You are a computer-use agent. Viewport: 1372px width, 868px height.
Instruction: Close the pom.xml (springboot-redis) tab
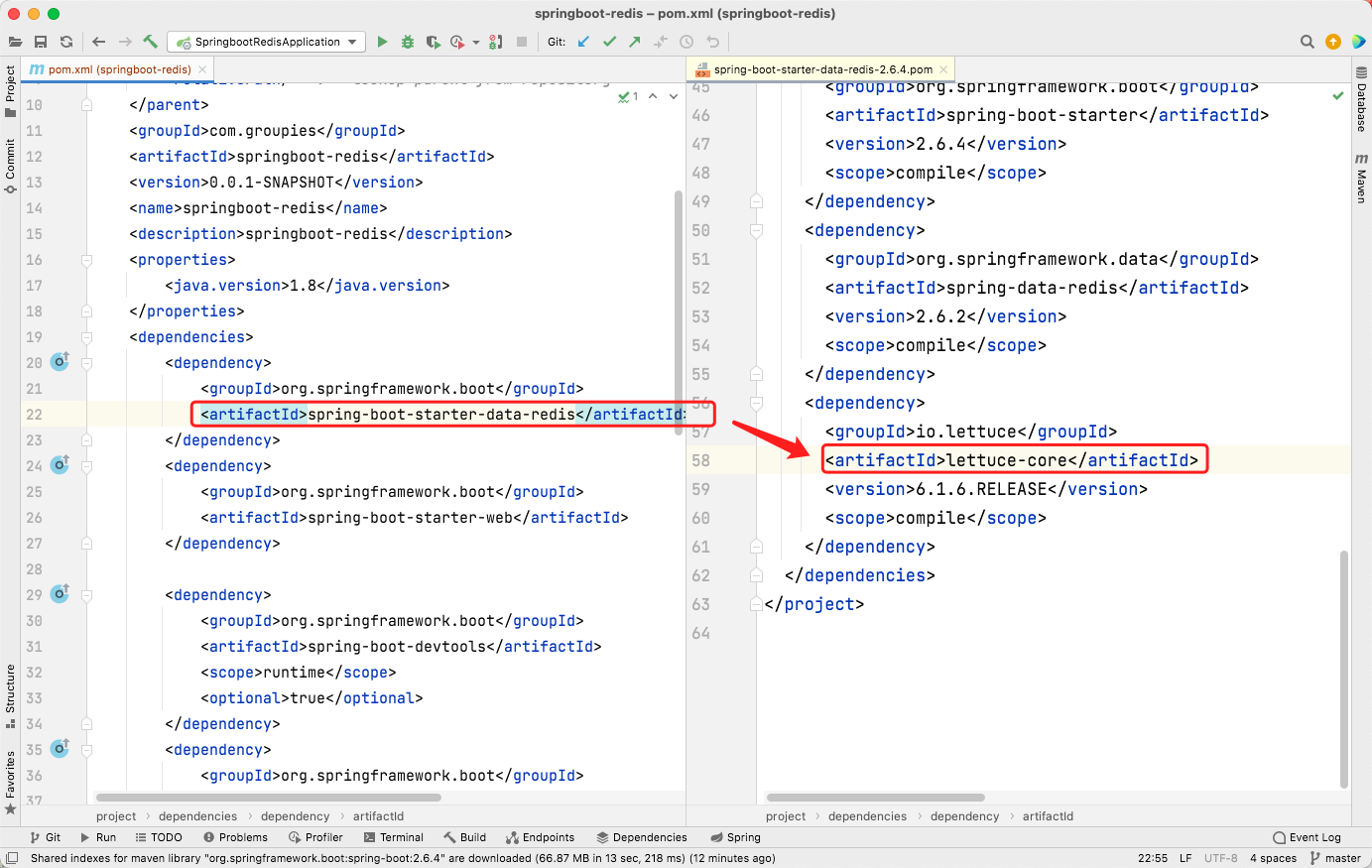(x=202, y=69)
